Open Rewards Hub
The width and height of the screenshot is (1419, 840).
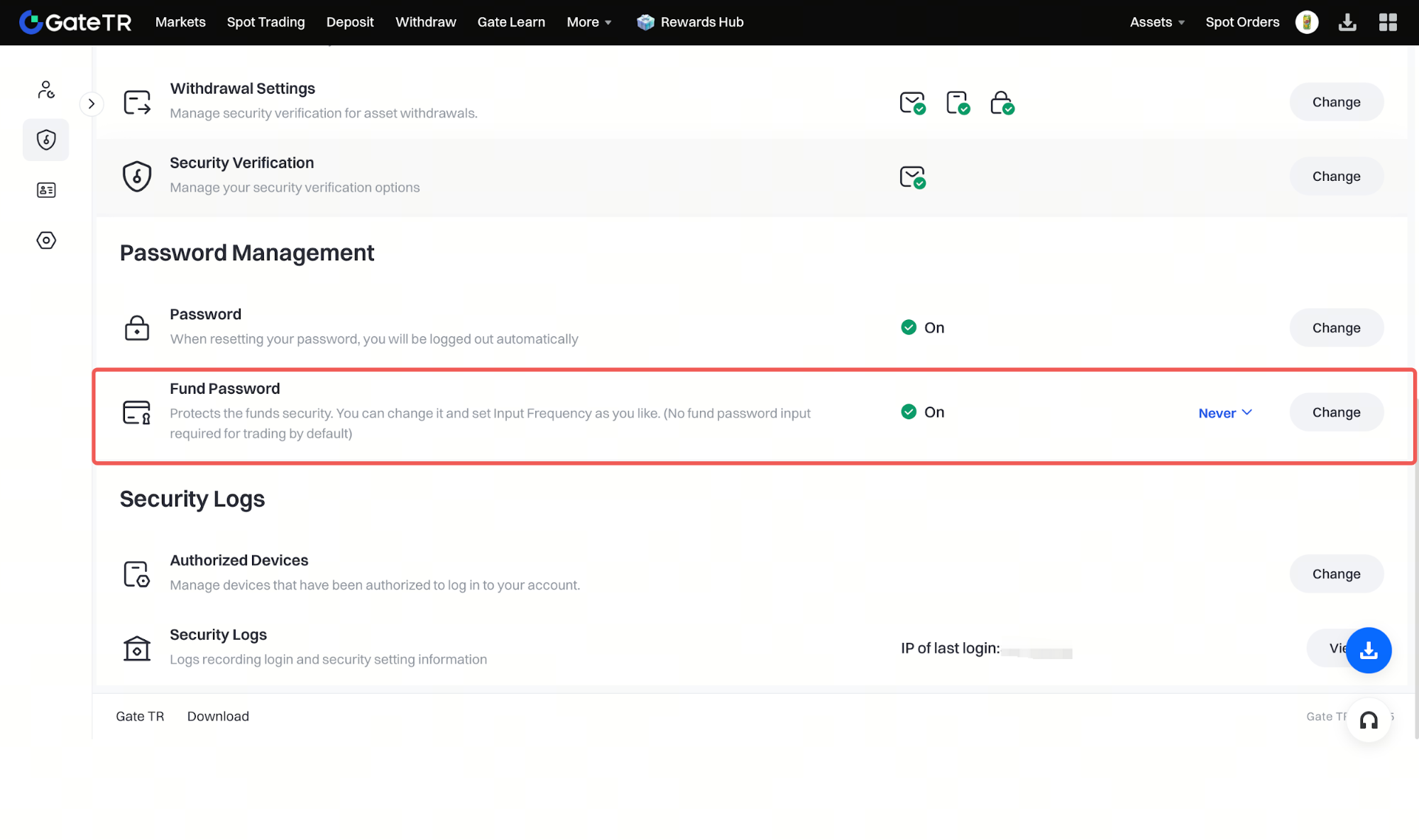(690, 22)
